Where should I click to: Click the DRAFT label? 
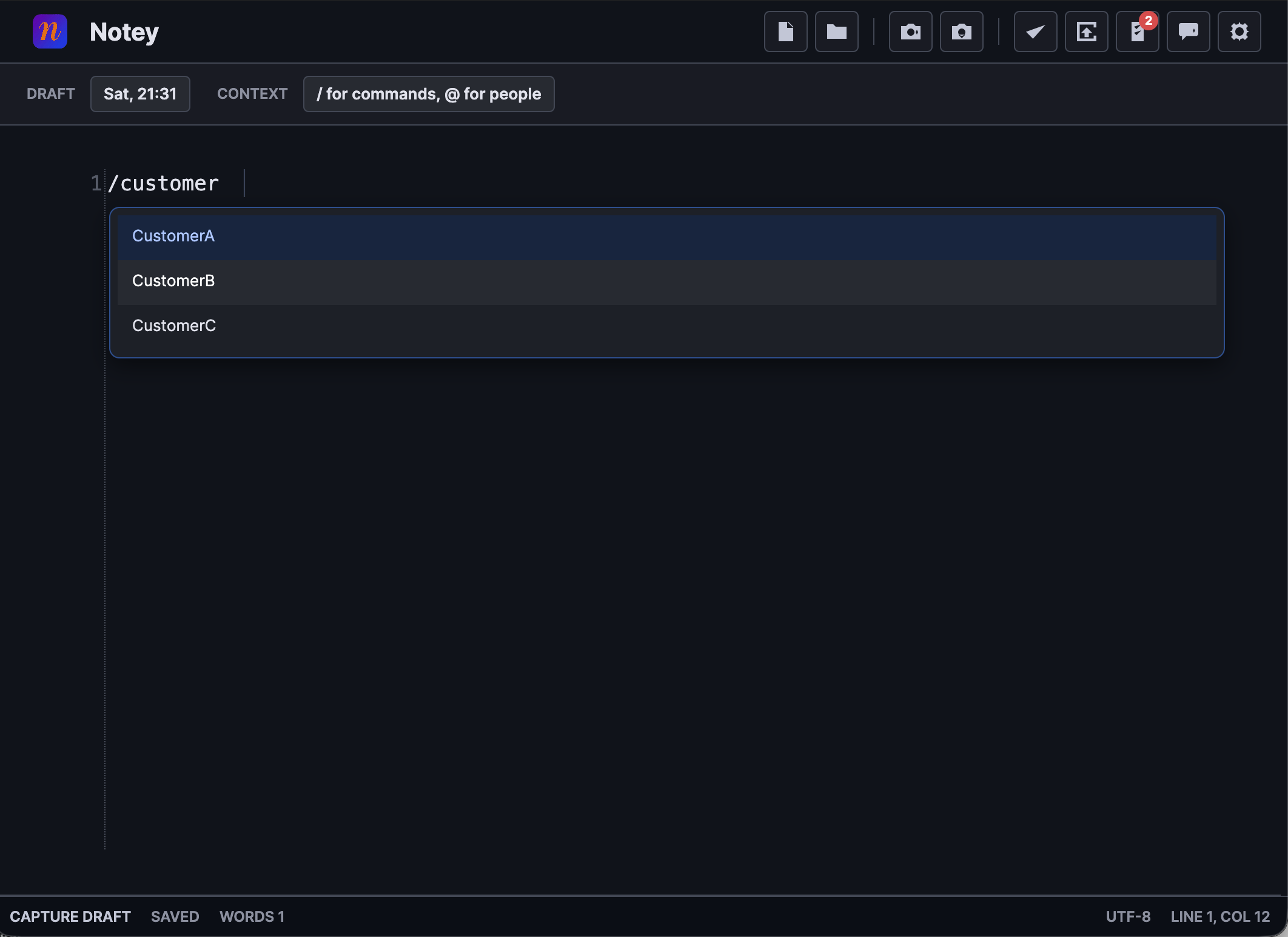coord(51,94)
